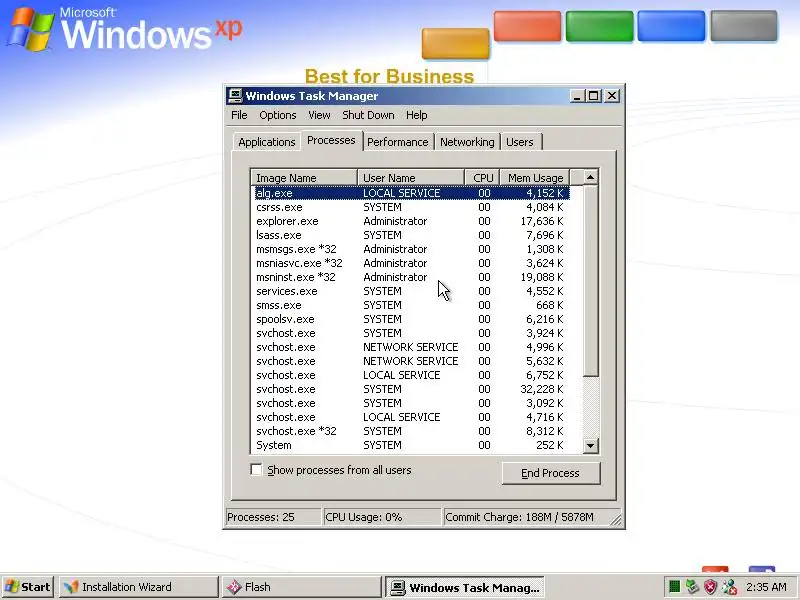The height and width of the screenshot is (600, 800).
Task: Select the msninst.exe *32 process
Action: point(411,277)
